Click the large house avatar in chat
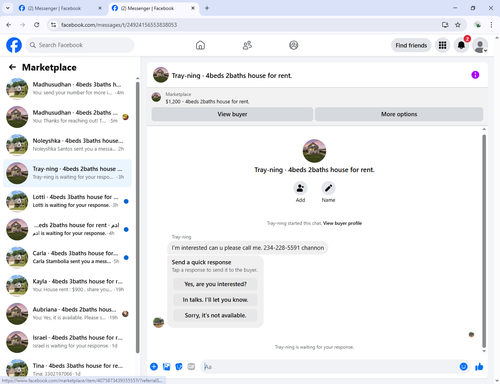 (314, 151)
